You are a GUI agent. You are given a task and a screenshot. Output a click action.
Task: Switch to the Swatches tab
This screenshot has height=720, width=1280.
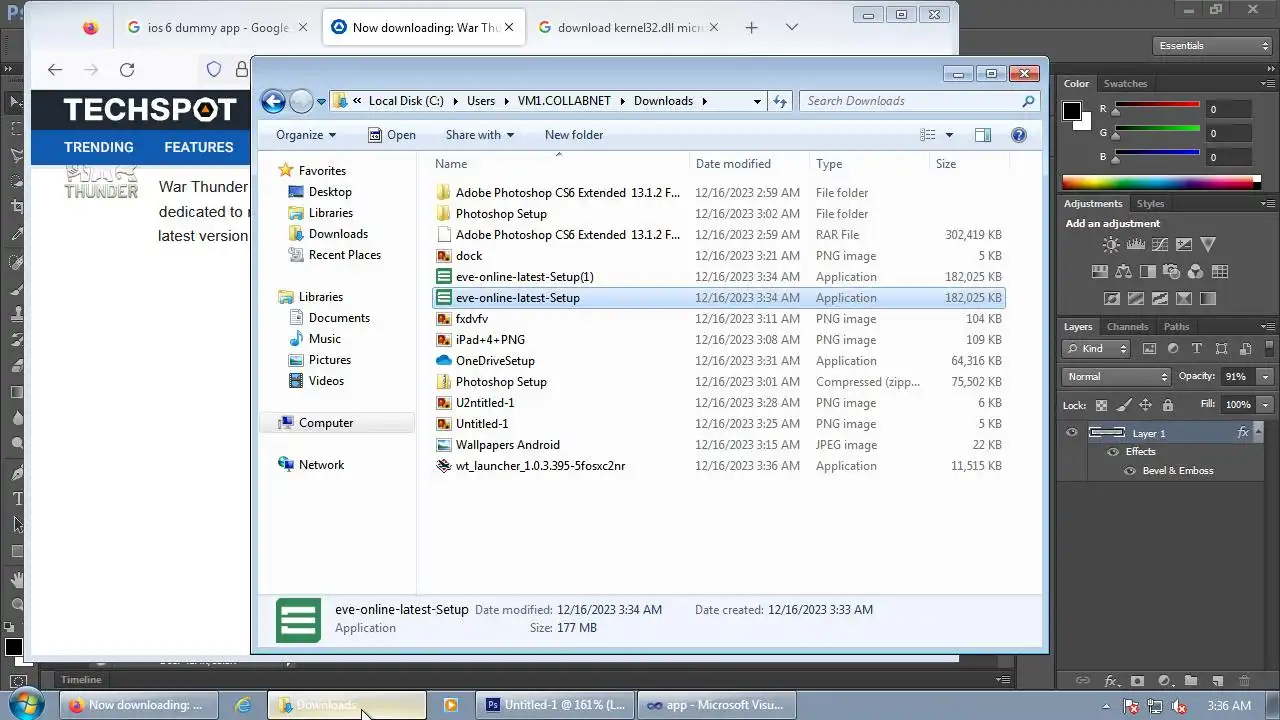(1125, 84)
